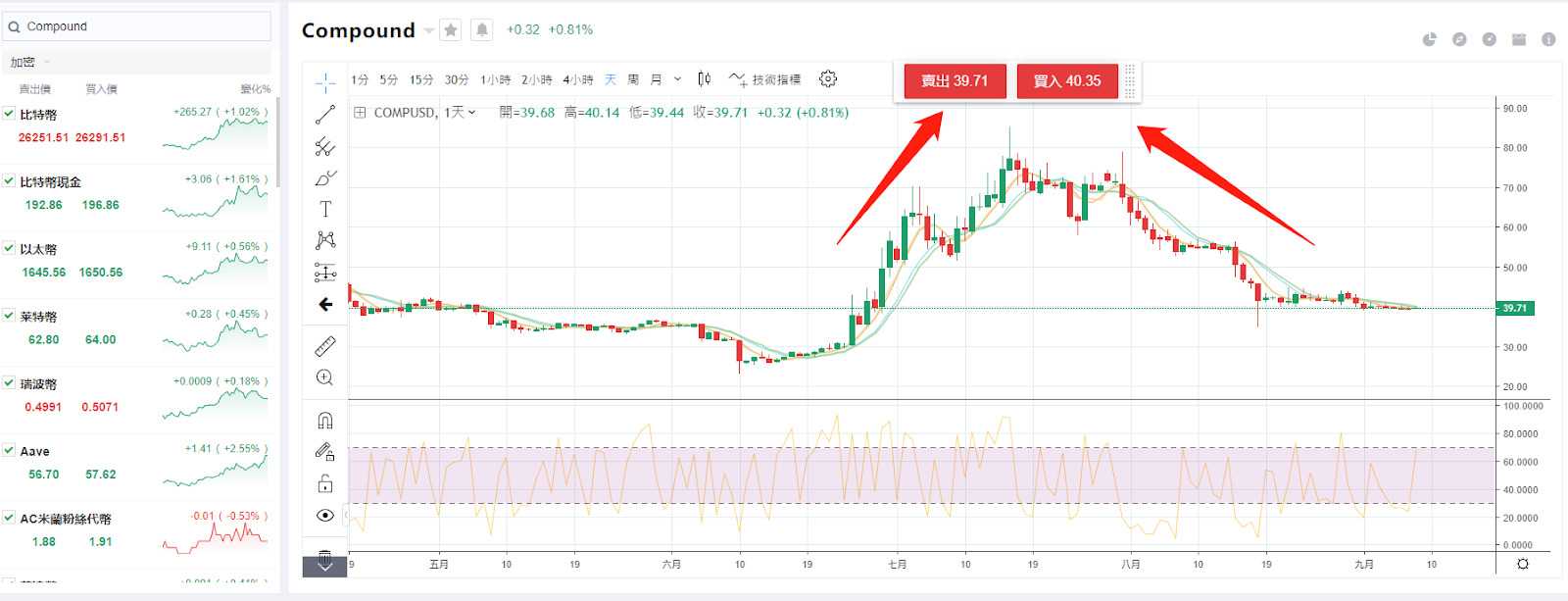Click the zoom in magnifier tool
The width and height of the screenshot is (1568, 601).
click(x=325, y=377)
